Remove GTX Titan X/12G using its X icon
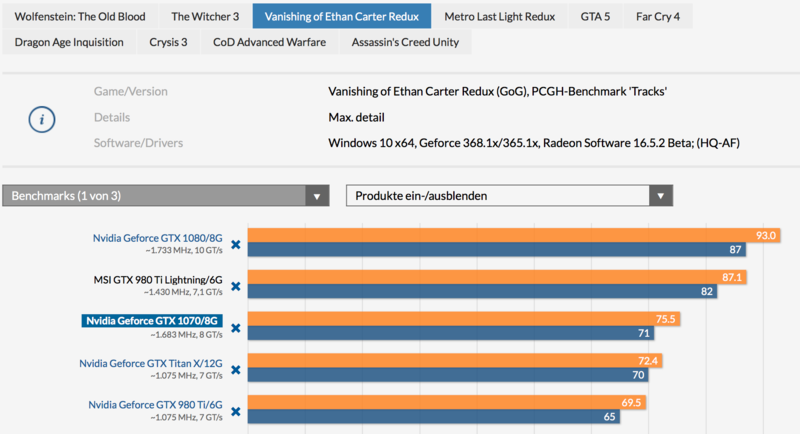 [x=236, y=369]
